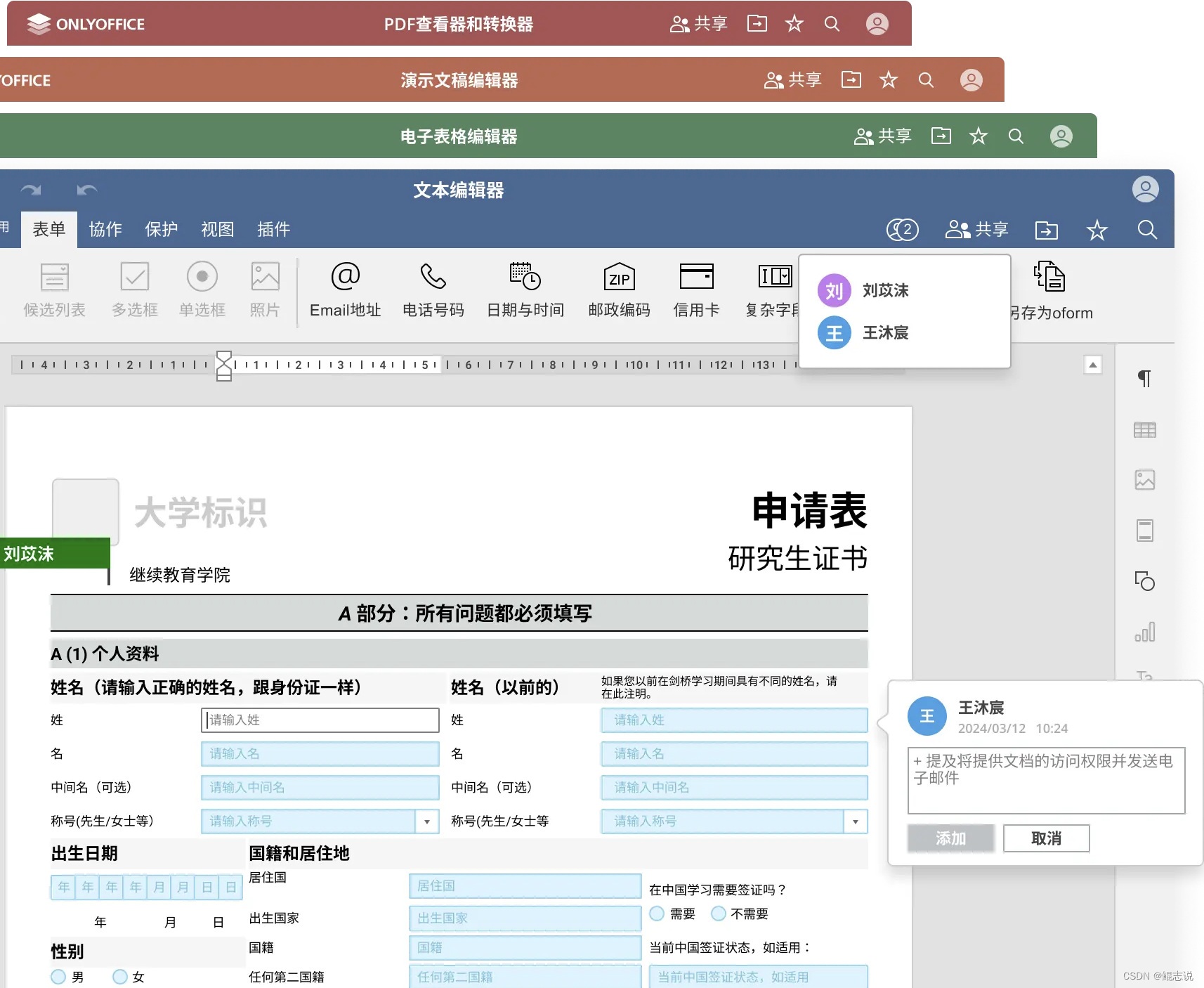Switch to the 表单 tab
Viewport: 1204px width, 988px height.
click(x=49, y=229)
